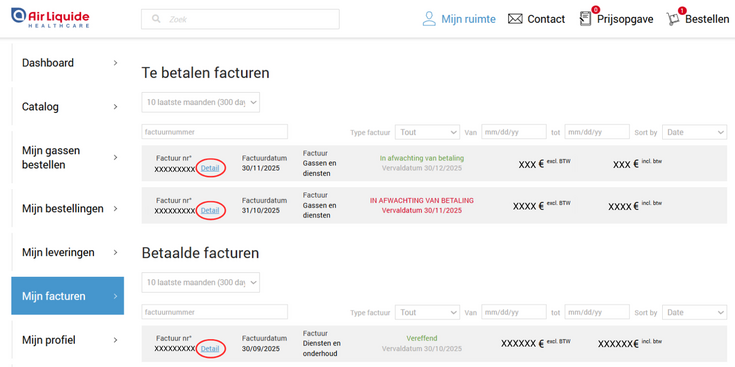Open Detail of invoice dated 30/09/2025
Screen dimensions: 735x367
210,349
